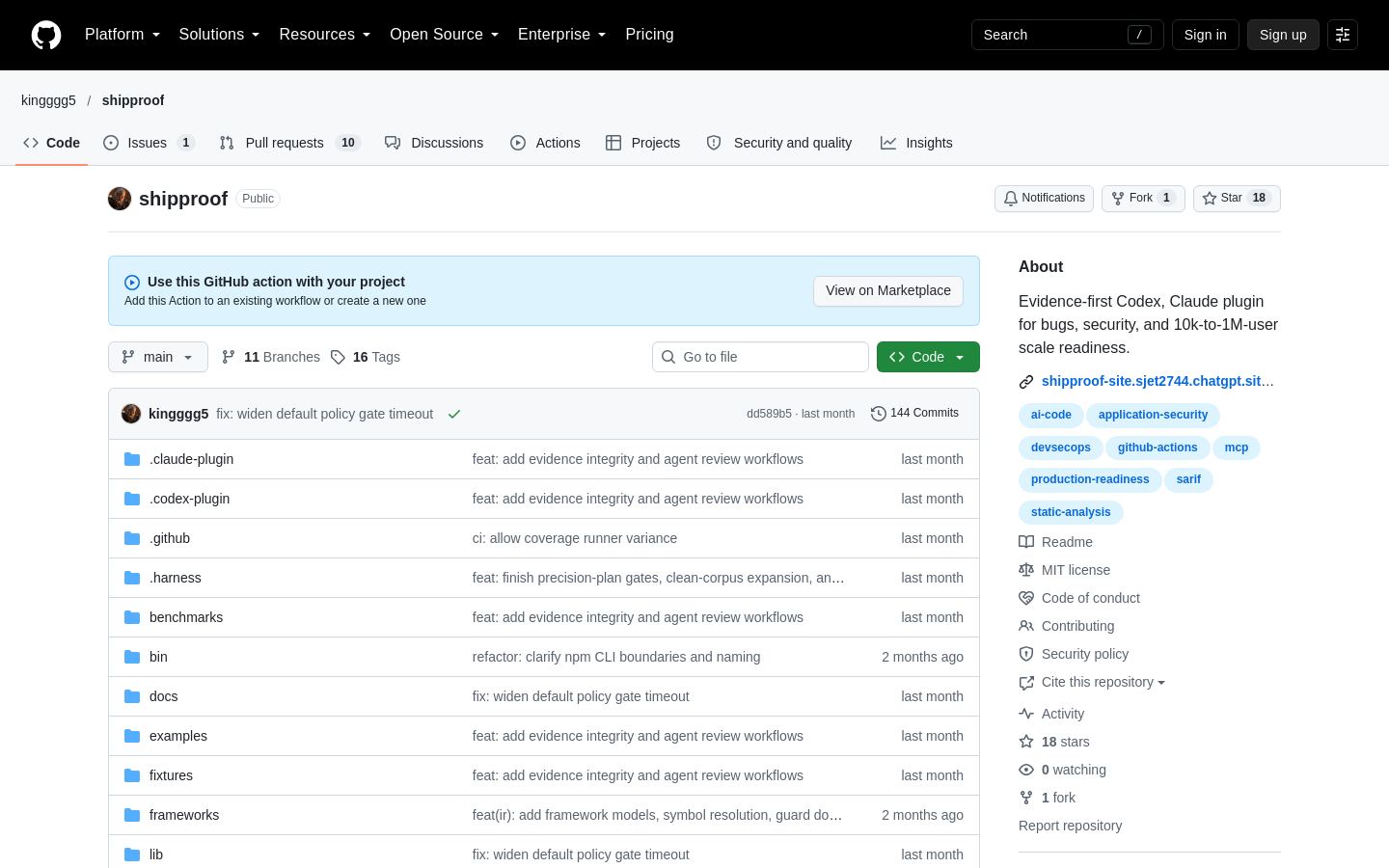1389x868 pixels.
Task: Fork the shipproof repository
Action: click(x=1143, y=199)
